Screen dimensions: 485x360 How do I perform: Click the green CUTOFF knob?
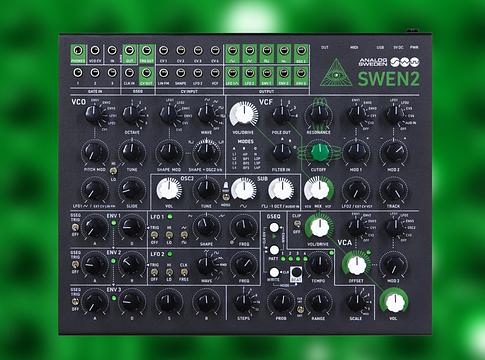pos(319,152)
